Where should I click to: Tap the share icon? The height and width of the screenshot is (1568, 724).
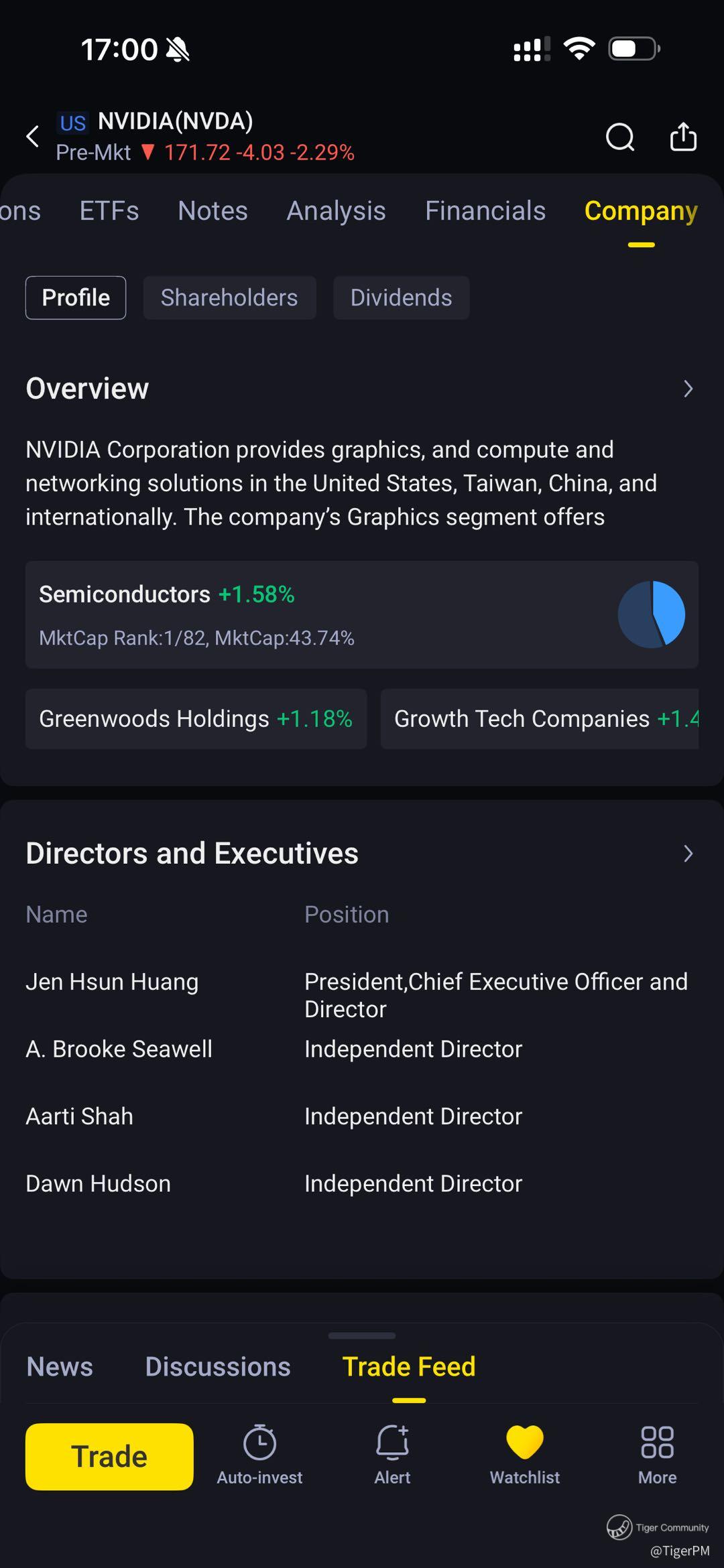(x=683, y=137)
